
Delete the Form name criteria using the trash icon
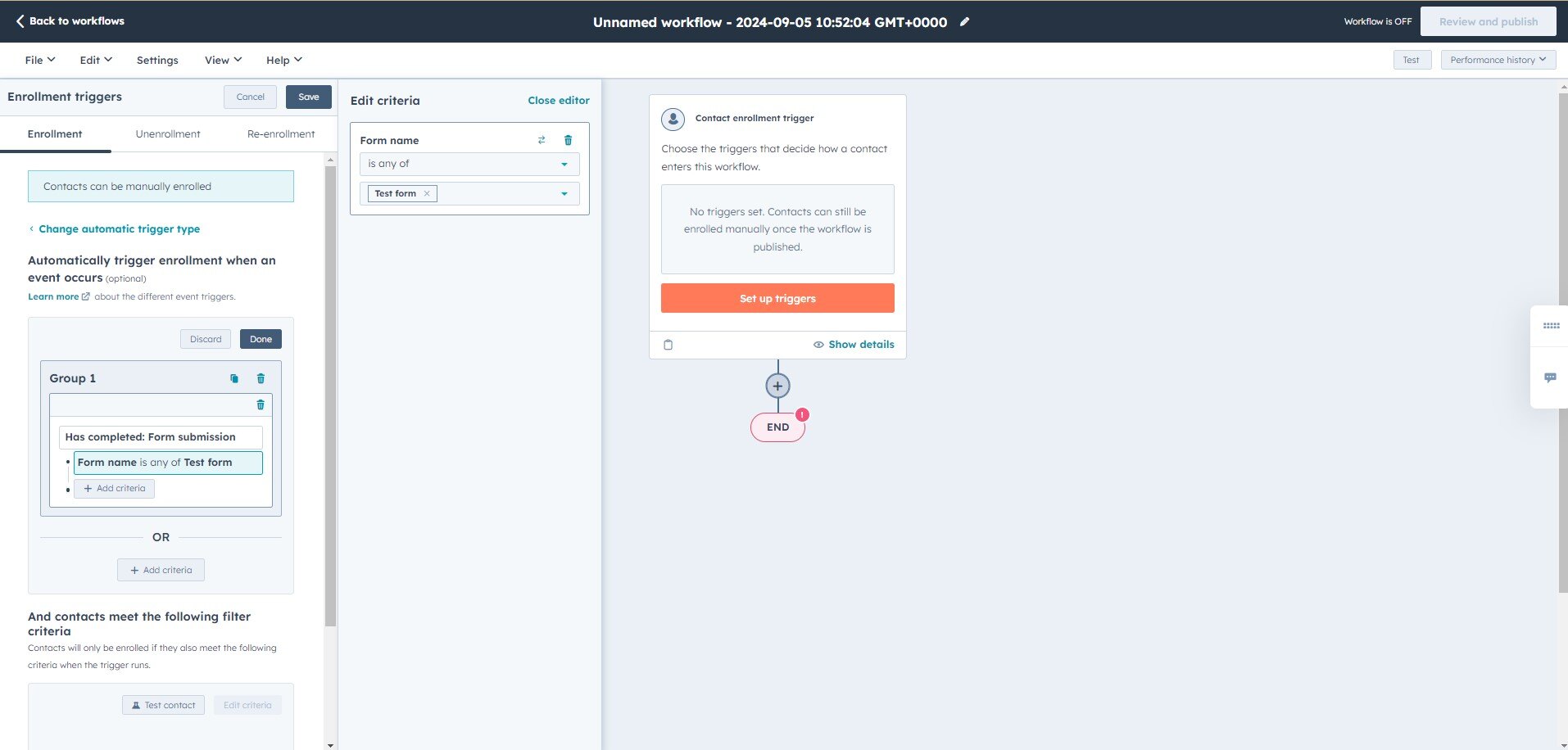569,140
